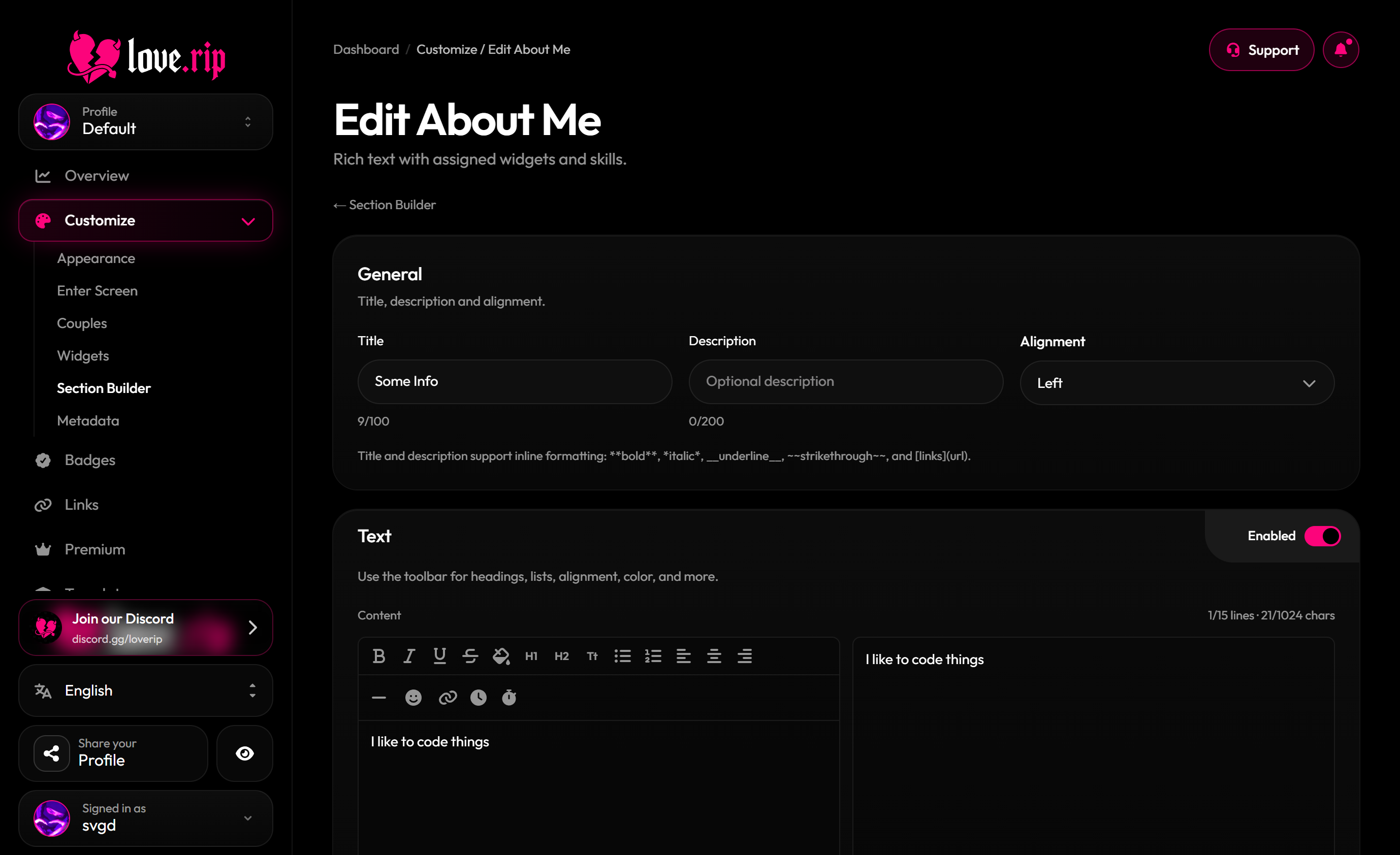Apply underline formatting
This screenshot has width=1400, height=855.
point(440,656)
